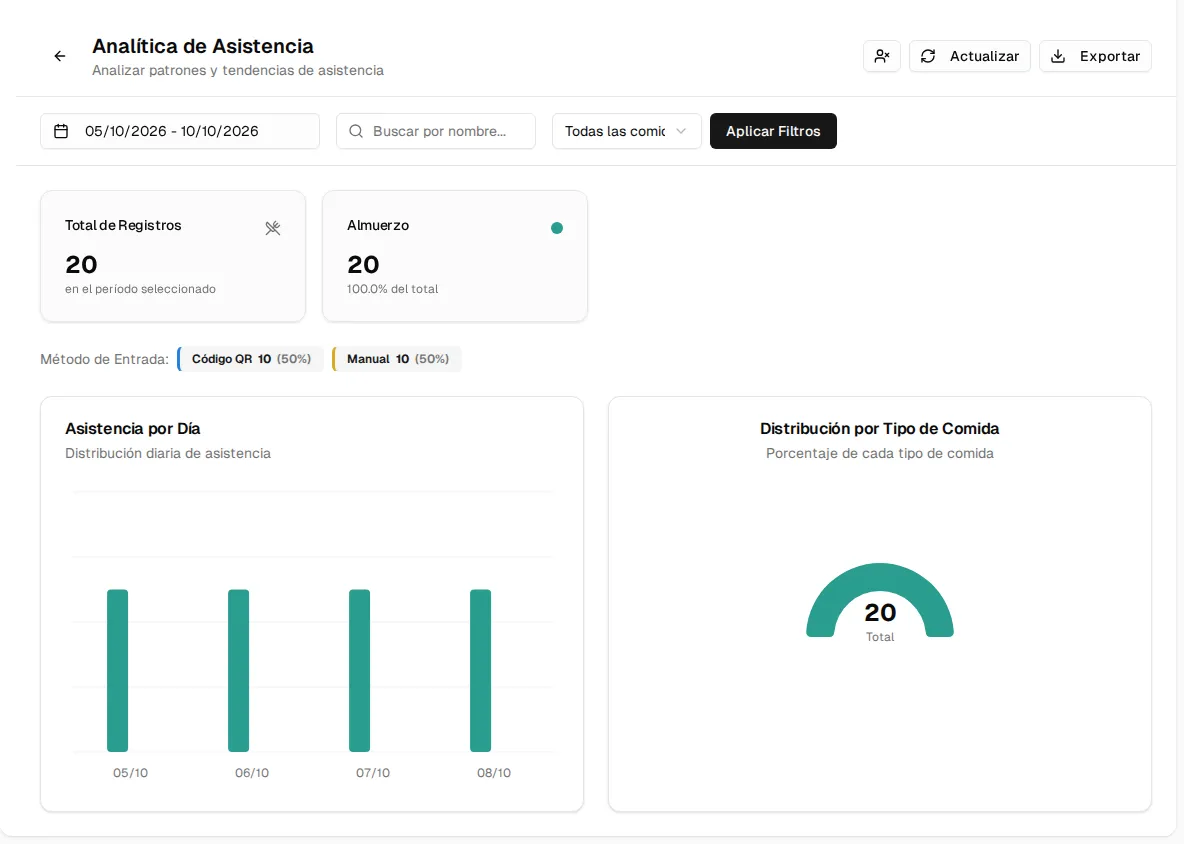
Task: Focus the Buscar por nombre search field
Action: click(x=436, y=131)
